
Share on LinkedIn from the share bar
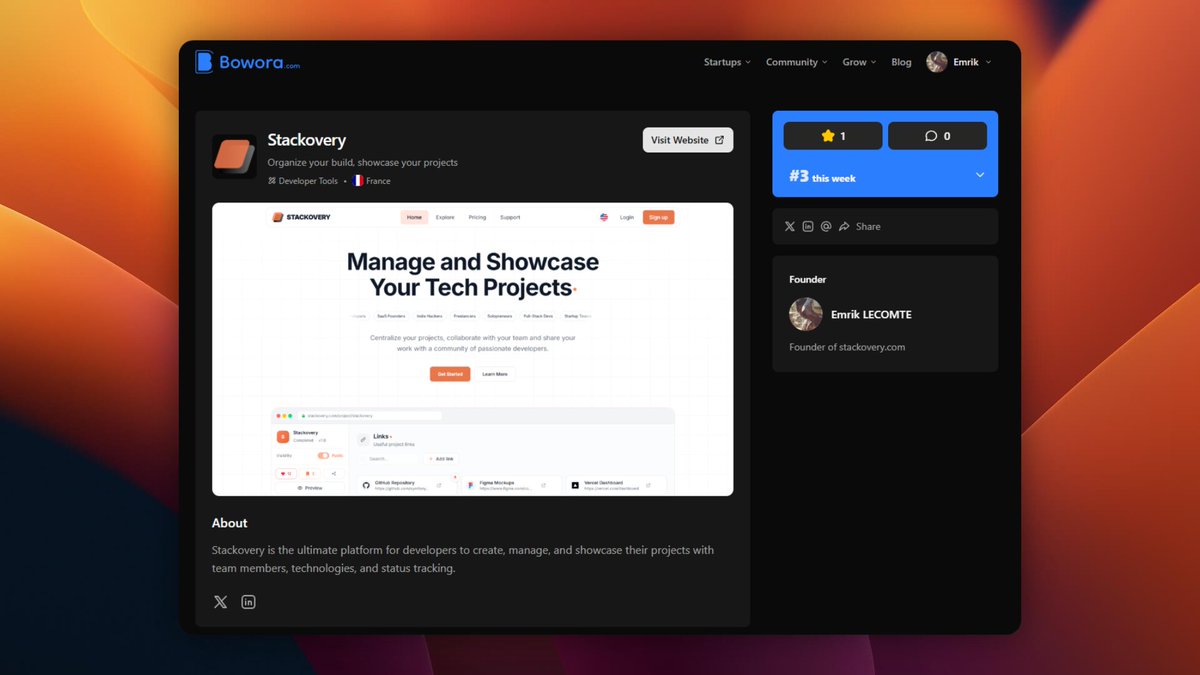point(808,227)
